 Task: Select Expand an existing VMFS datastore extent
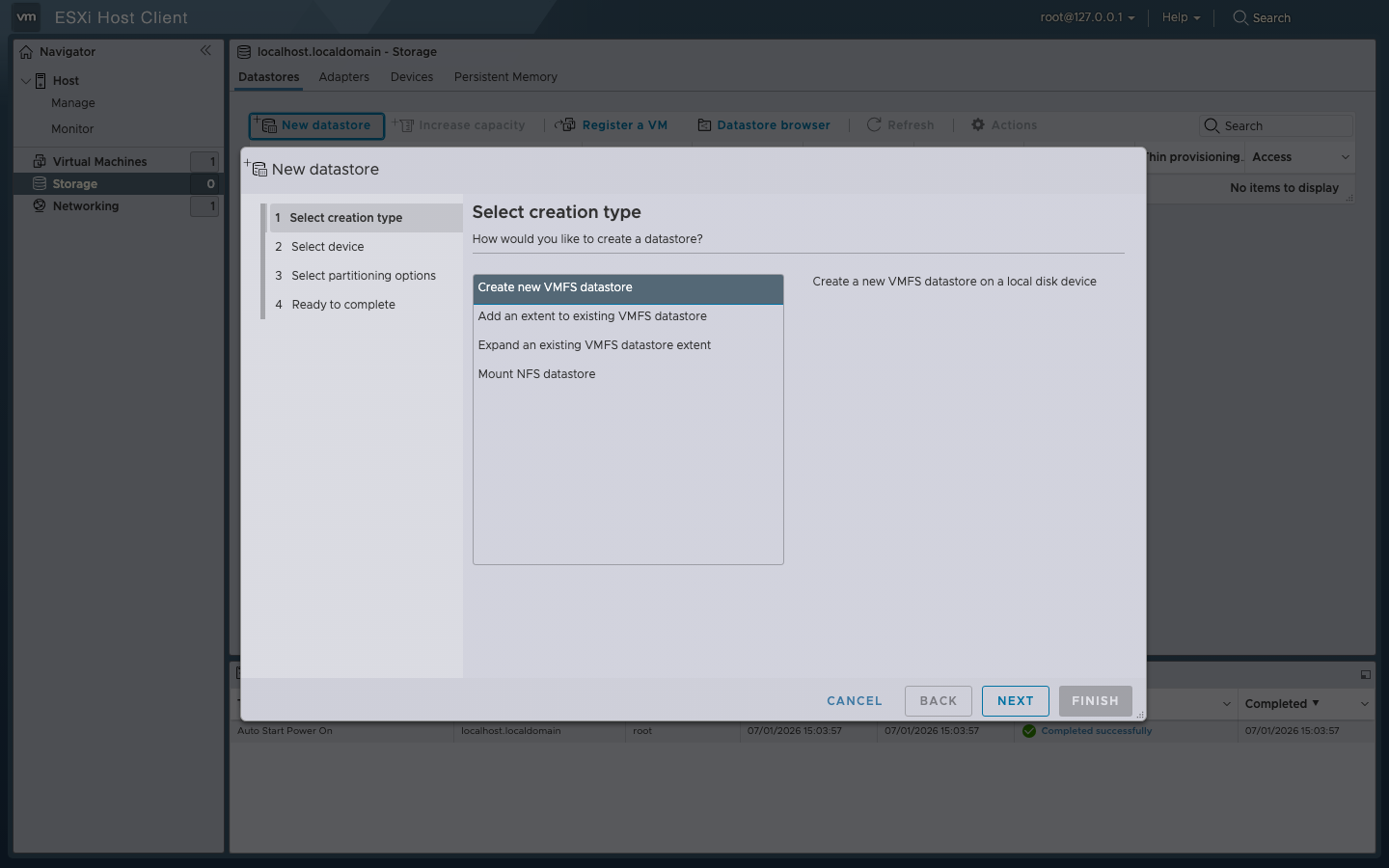point(628,345)
